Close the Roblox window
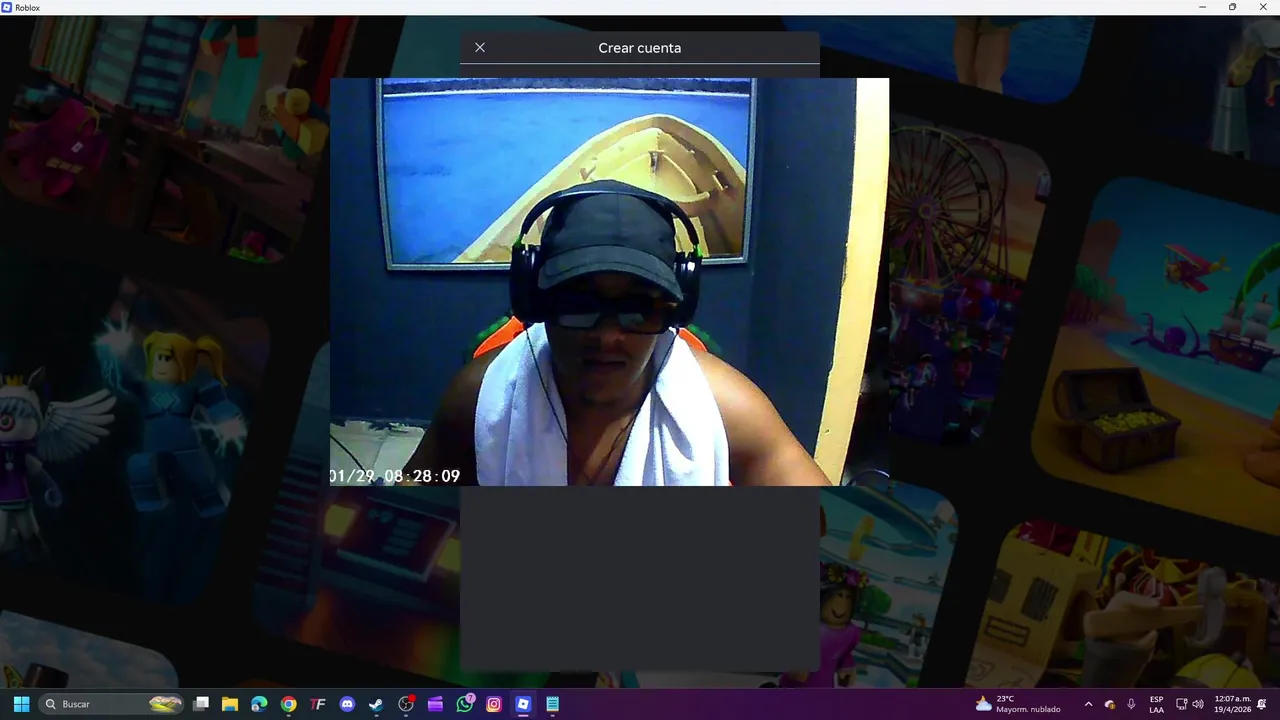 [x=1263, y=7]
